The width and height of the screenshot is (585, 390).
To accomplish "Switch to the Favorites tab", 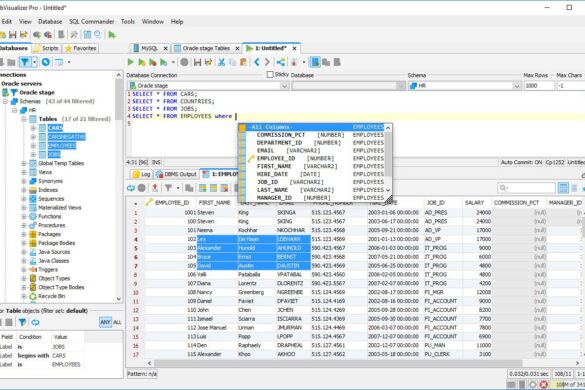I will click(x=81, y=48).
